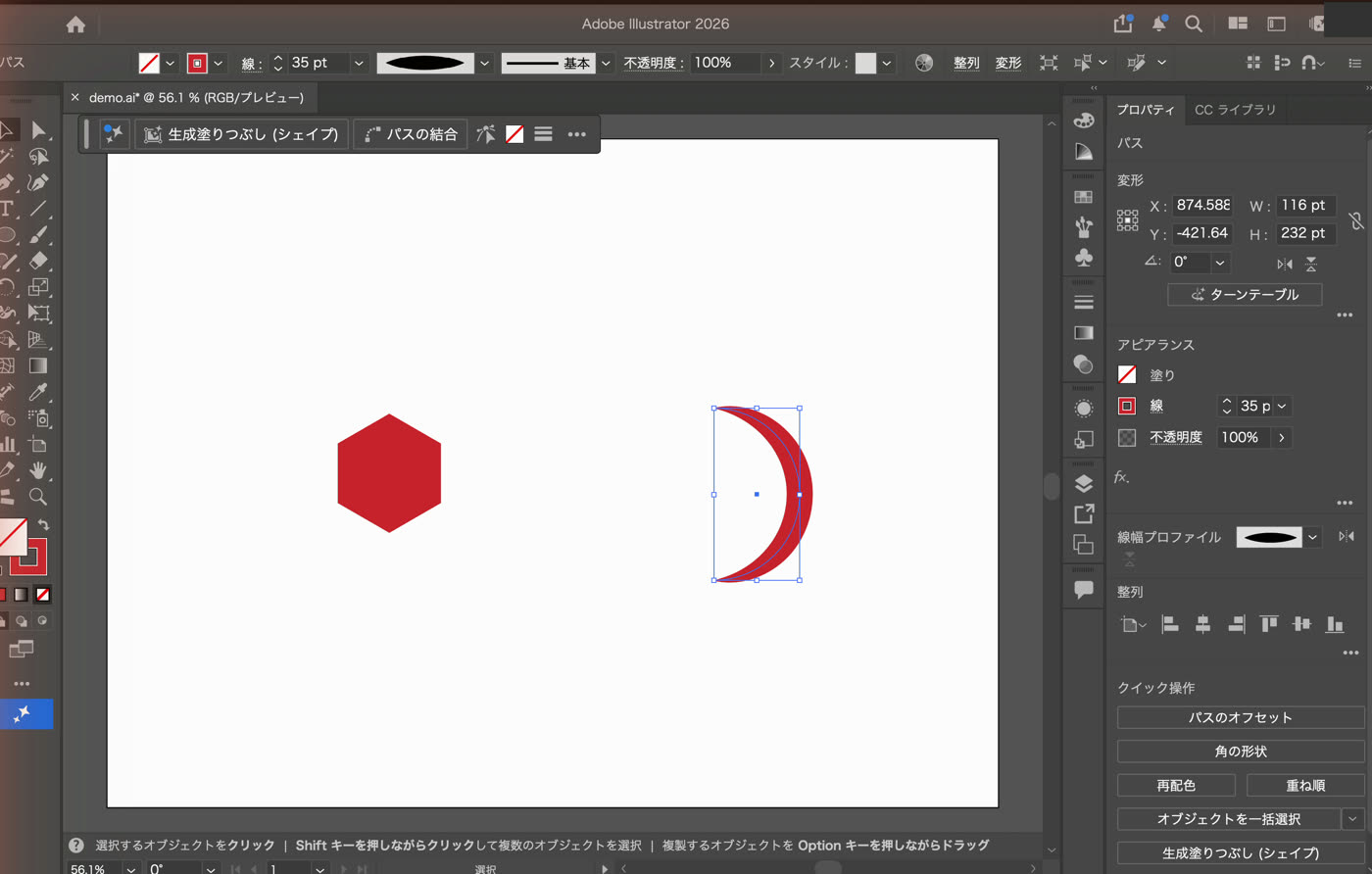Open the search magnifier in title bar

1194,24
